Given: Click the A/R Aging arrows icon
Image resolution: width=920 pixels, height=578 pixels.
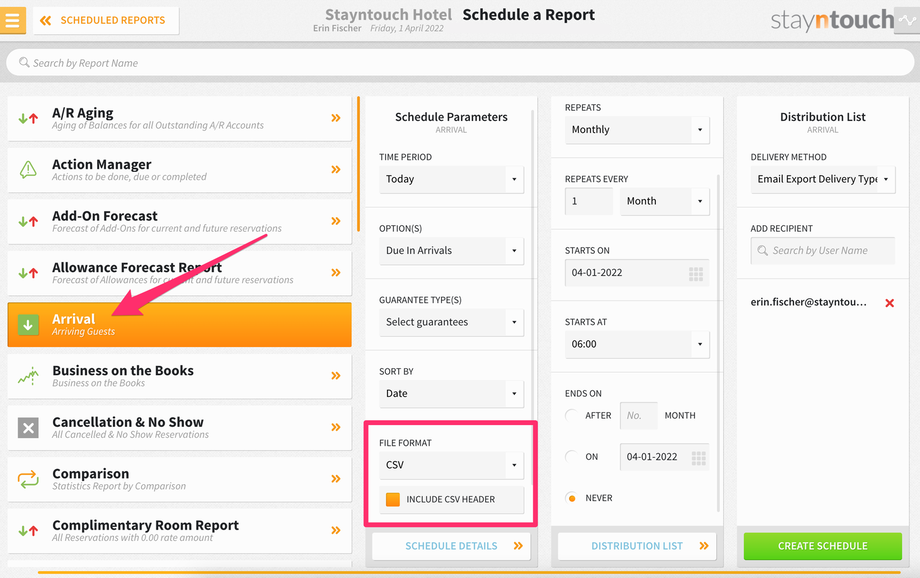Looking at the screenshot, I should click(x=28, y=119).
